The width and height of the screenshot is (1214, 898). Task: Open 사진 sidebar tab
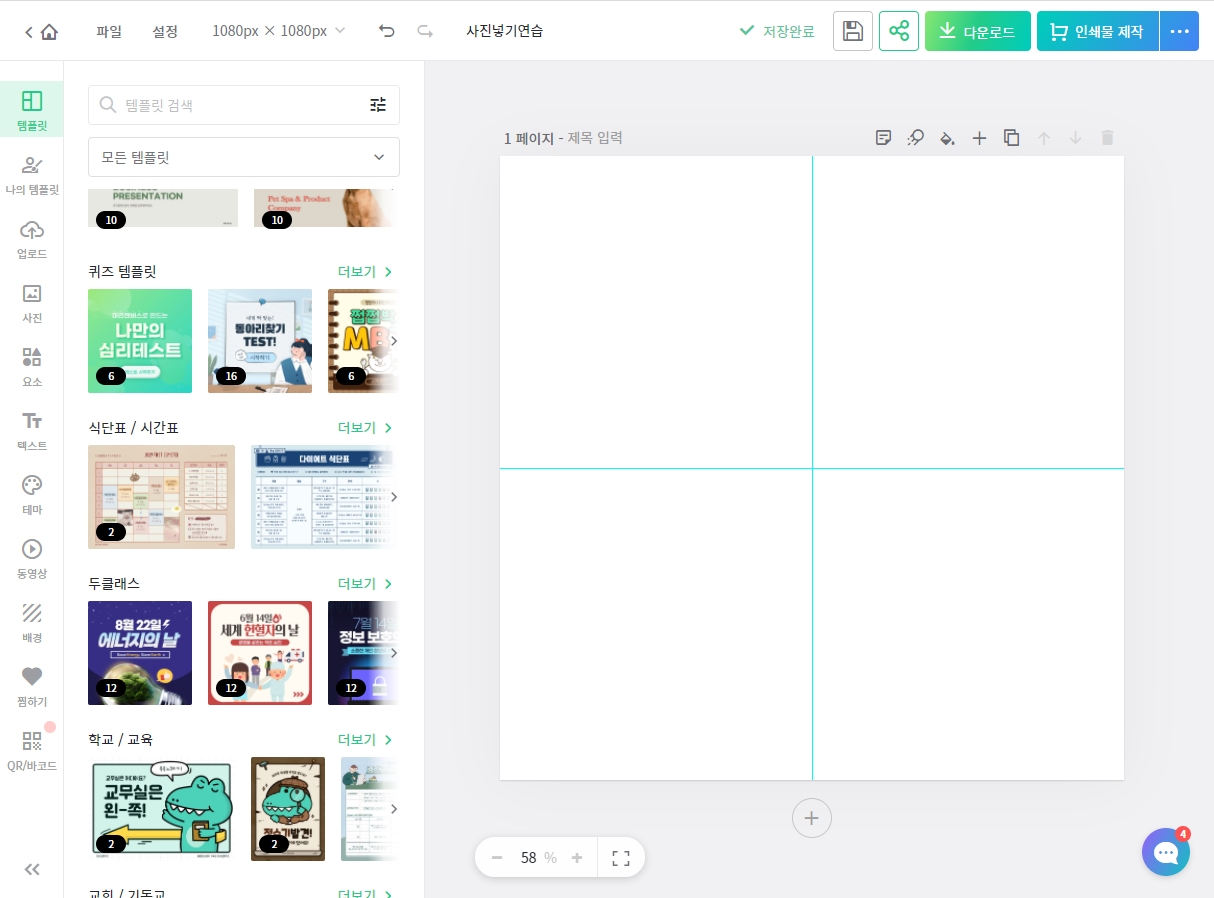tap(32, 301)
